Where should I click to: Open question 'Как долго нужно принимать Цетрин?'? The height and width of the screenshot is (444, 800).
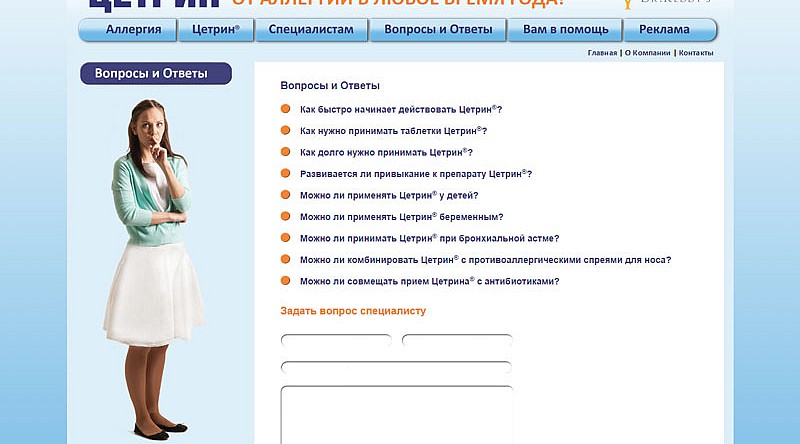point(386,152)
